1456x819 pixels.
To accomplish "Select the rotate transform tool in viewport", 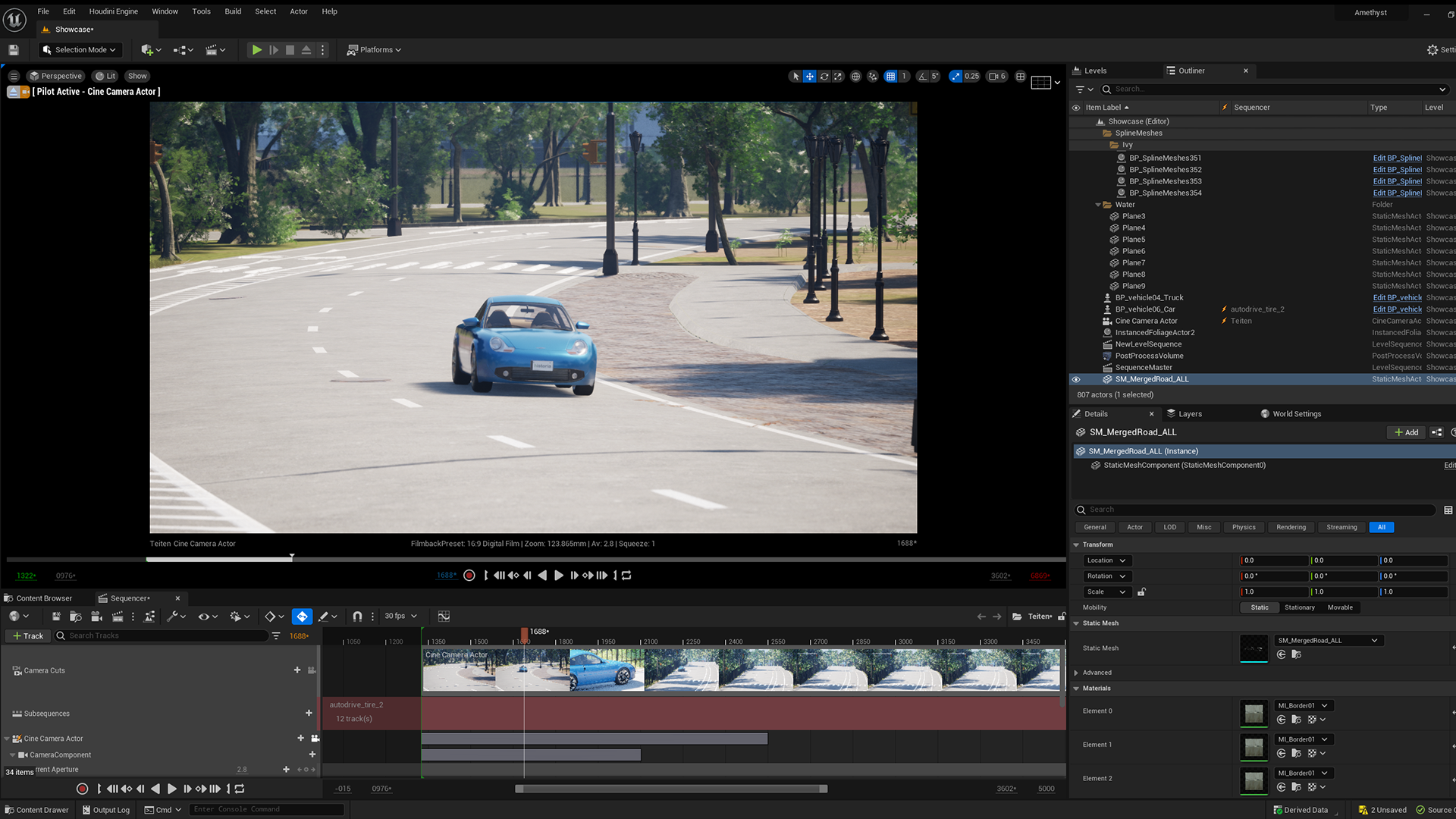I will pyautogui.click(x=824, y=76).
